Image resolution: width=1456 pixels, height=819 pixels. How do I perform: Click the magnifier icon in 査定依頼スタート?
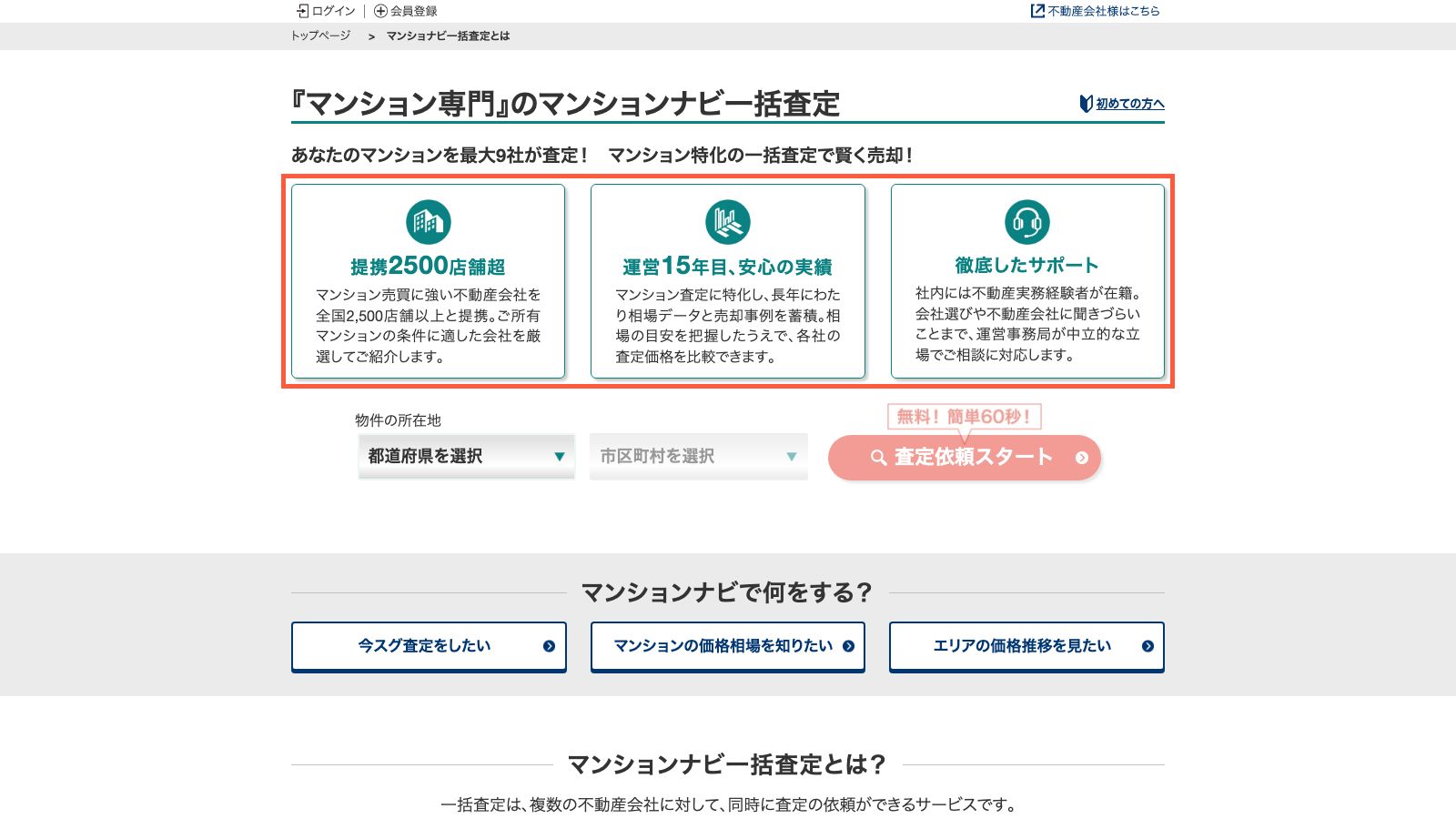(x=878, y=458)
